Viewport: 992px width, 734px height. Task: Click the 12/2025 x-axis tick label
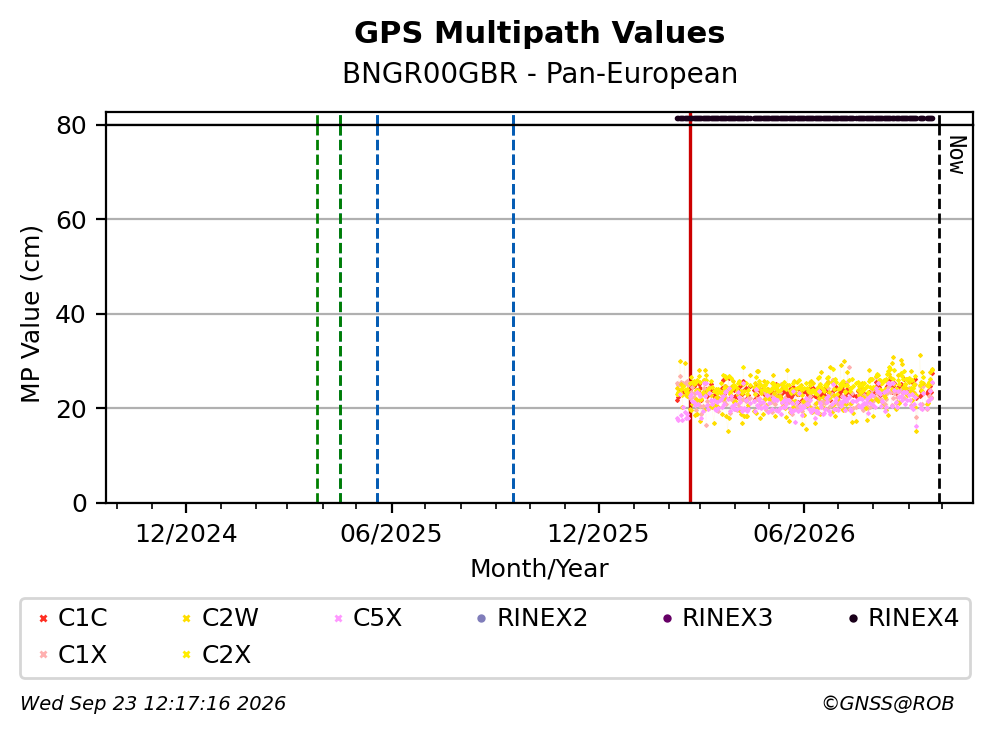click(598, 534)
